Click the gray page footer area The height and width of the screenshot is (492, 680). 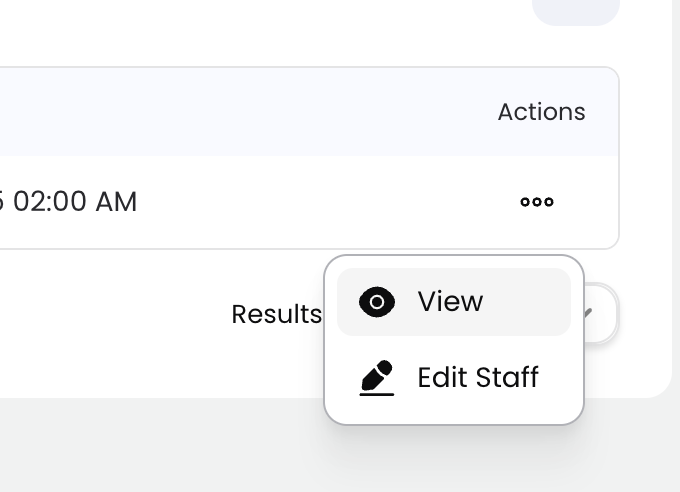[x=200, y=445]
